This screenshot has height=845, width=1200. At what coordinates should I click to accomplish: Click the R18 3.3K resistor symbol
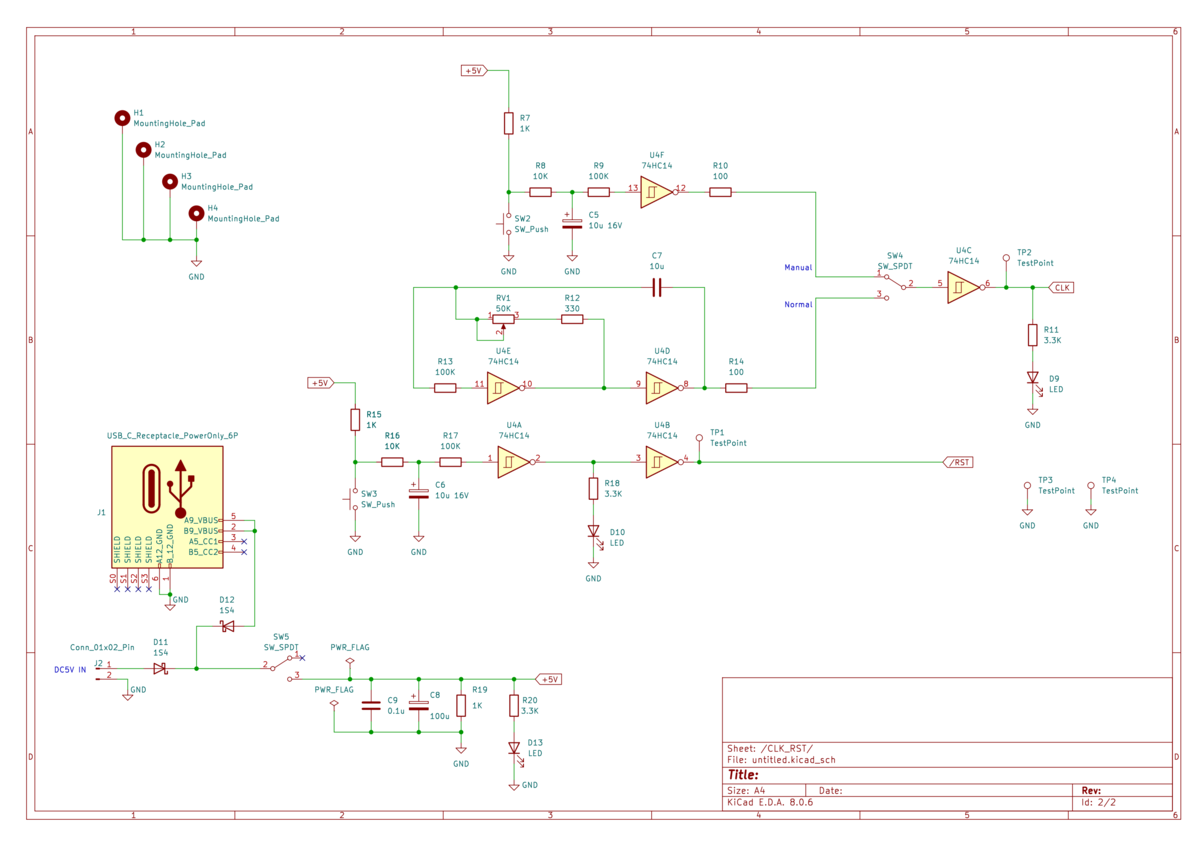click(x=593, y=489)
